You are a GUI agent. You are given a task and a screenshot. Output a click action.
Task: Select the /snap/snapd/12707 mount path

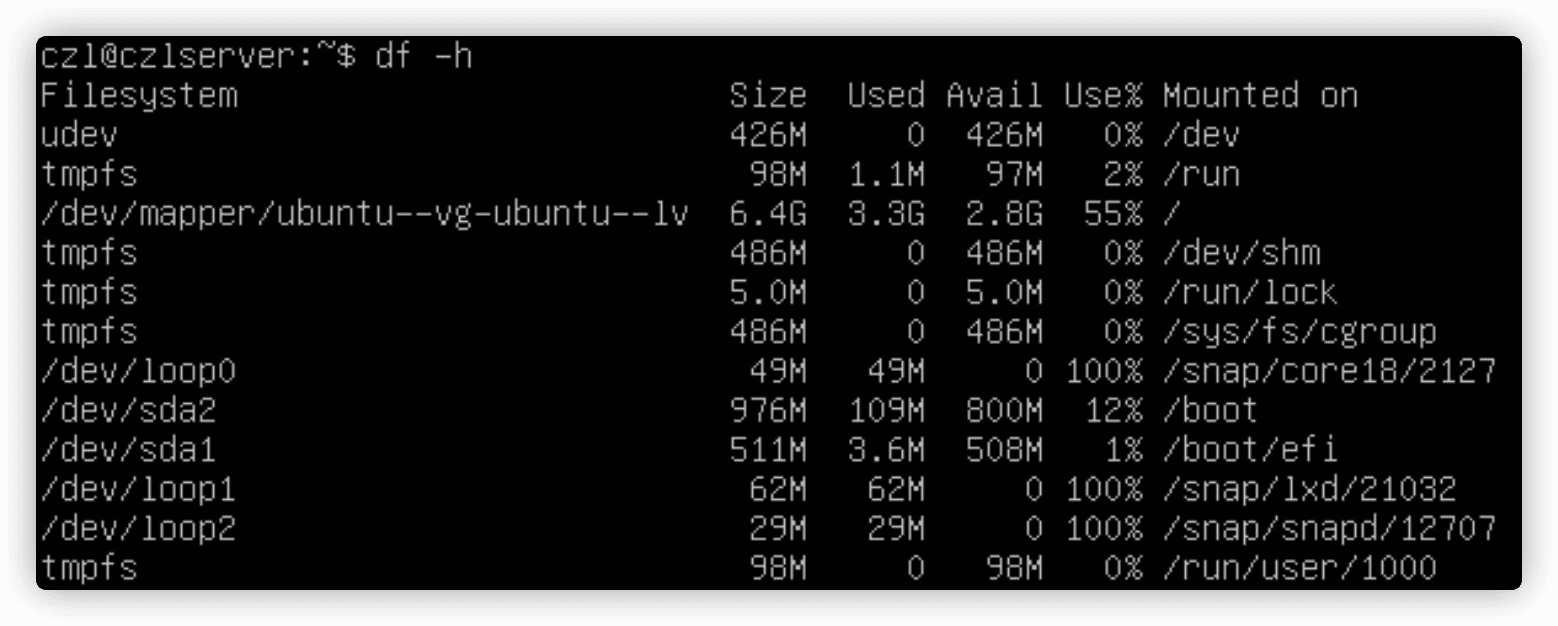[x=1329, y=529]
